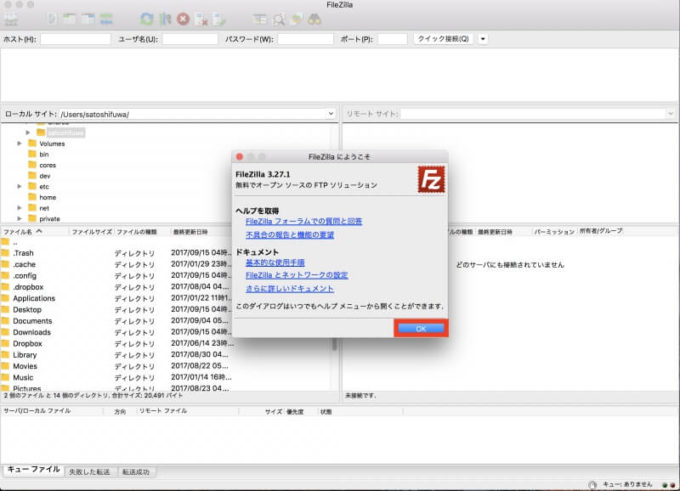This screenshot has width=680, height=491.
Task: Open the local site path dropdown
Action: coord(331,114)
